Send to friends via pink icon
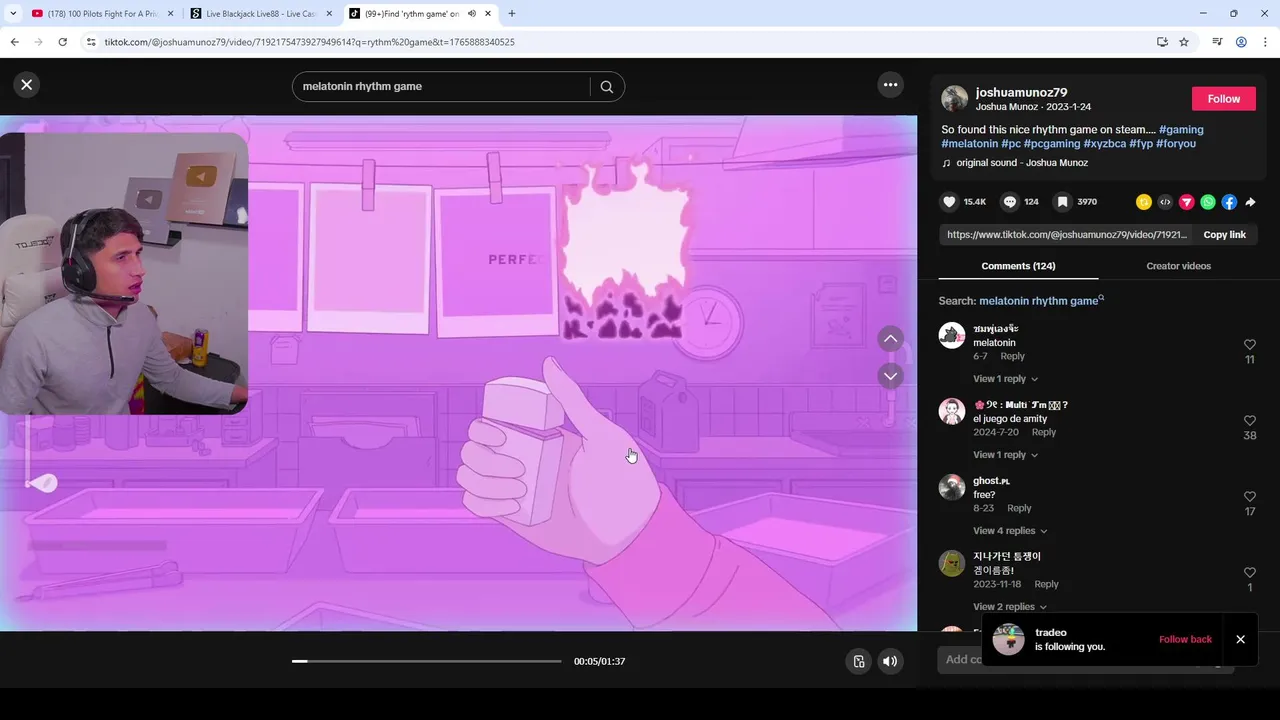Image resolution: width=1280 pixels, height=720 pixels. (1187, 202)
